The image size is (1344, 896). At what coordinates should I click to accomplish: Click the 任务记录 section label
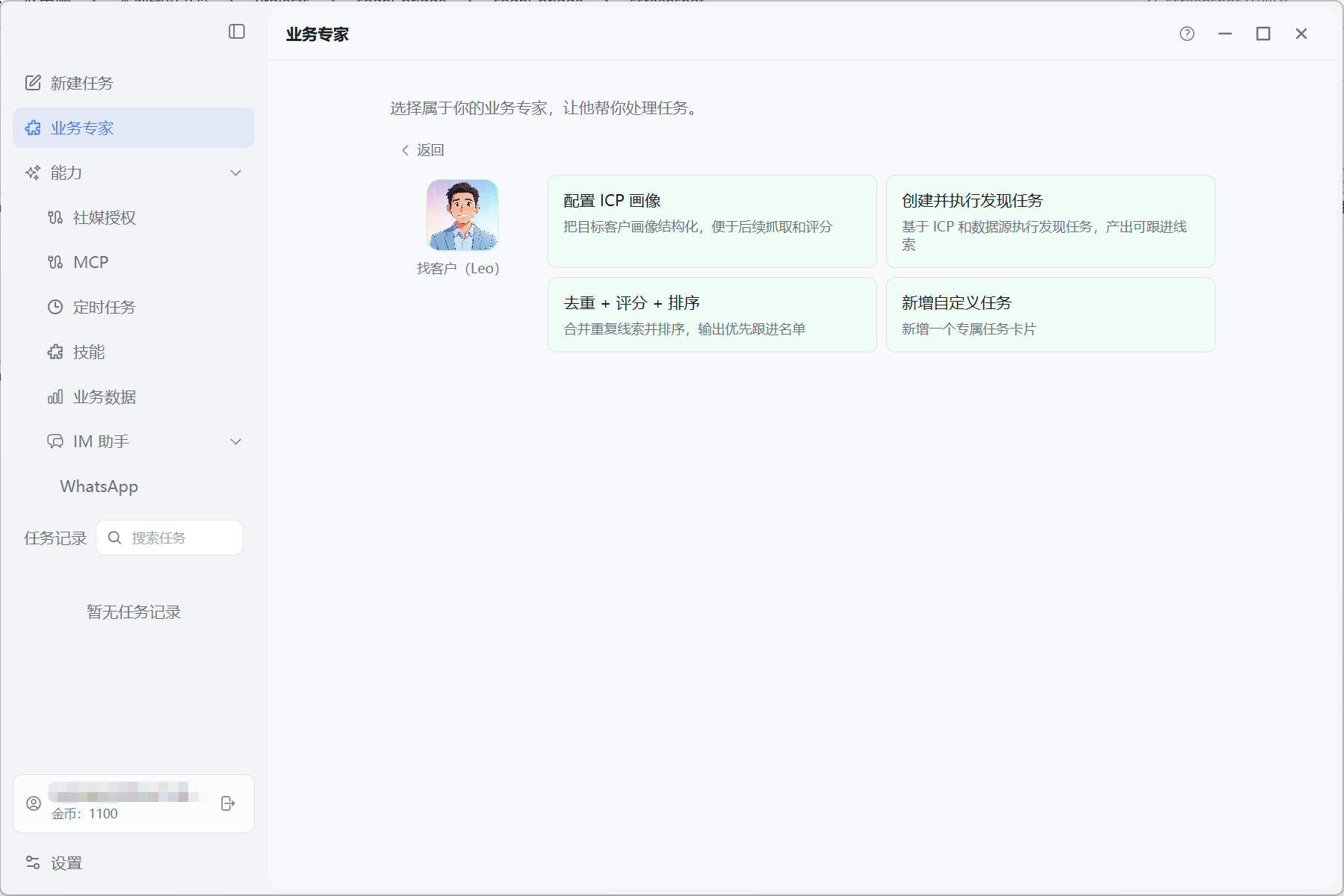point(55,538)
